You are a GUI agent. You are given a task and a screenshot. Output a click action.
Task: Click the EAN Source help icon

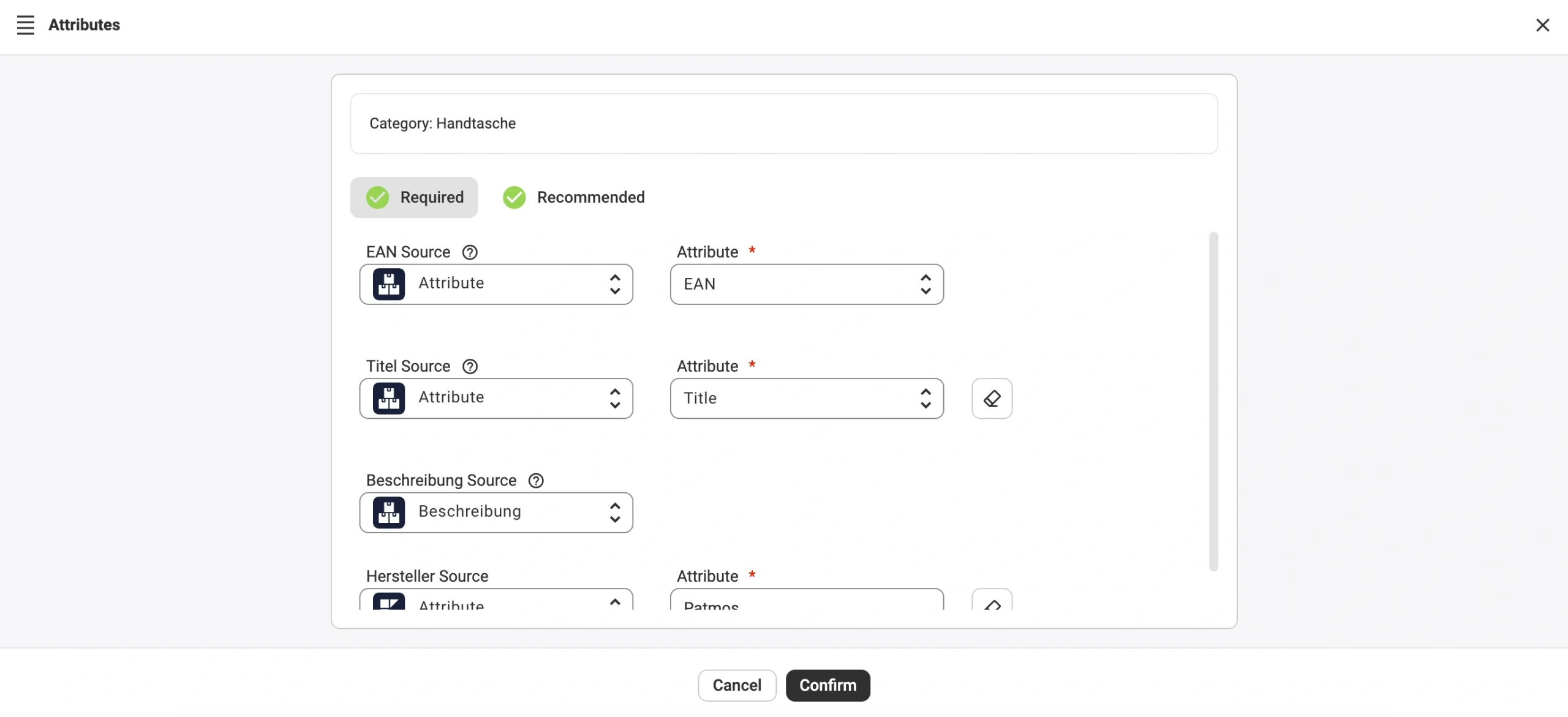point(470,252)
